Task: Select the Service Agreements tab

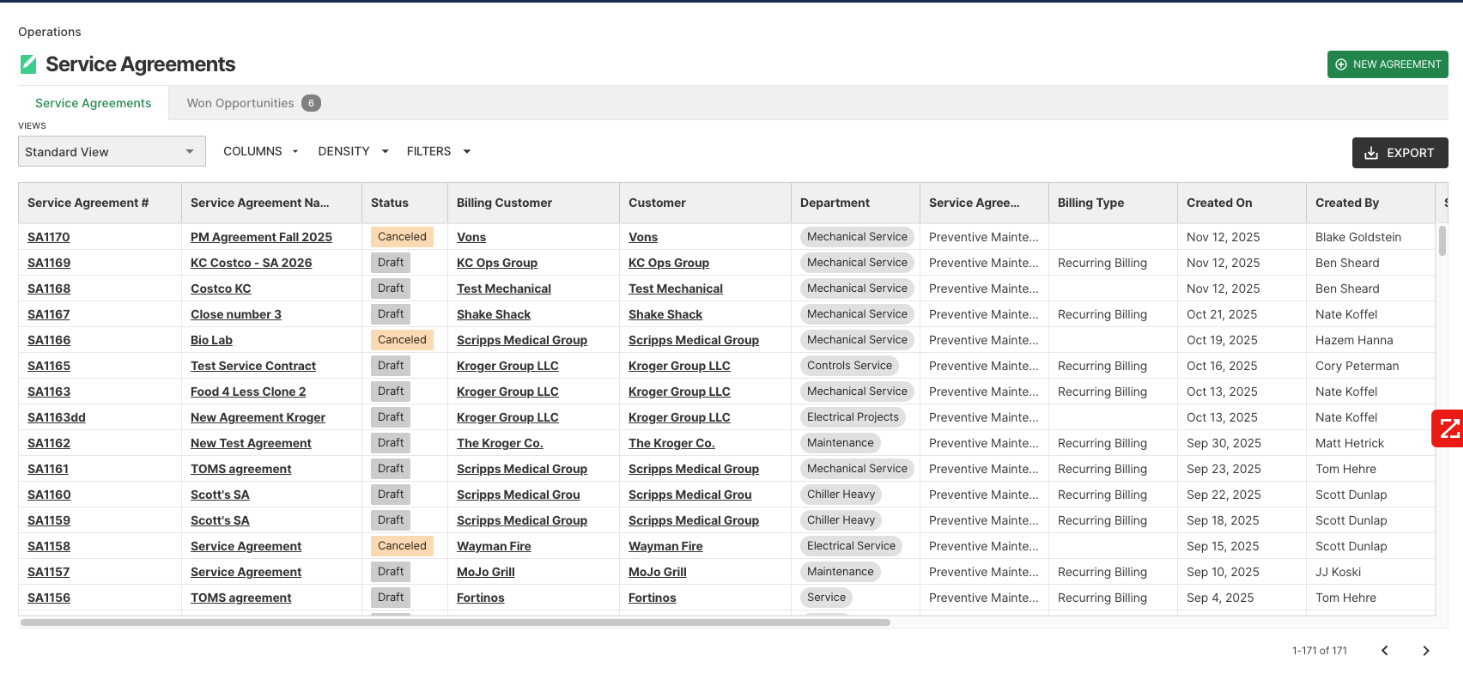Action: (x=93, y=103)
